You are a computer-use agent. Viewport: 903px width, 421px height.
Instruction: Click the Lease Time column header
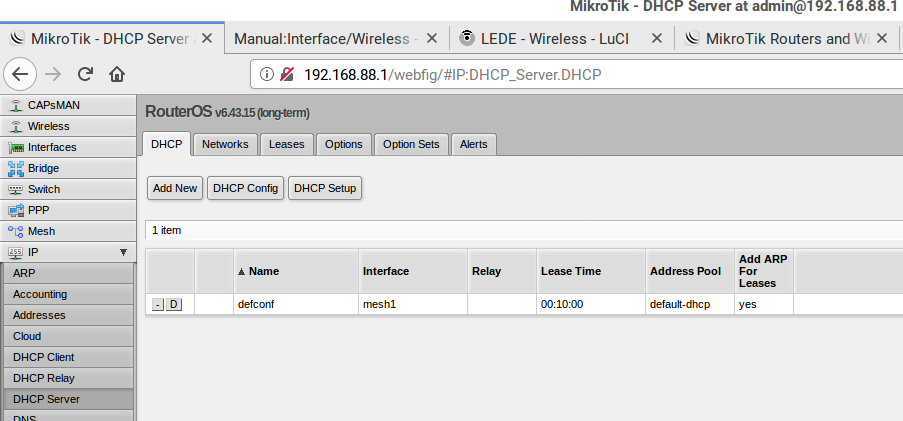[591, 271]
